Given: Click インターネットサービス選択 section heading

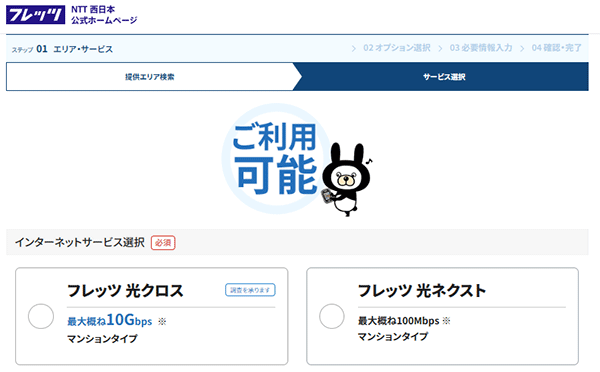Looking at the screenshot, I should click(x=80, y=242).
